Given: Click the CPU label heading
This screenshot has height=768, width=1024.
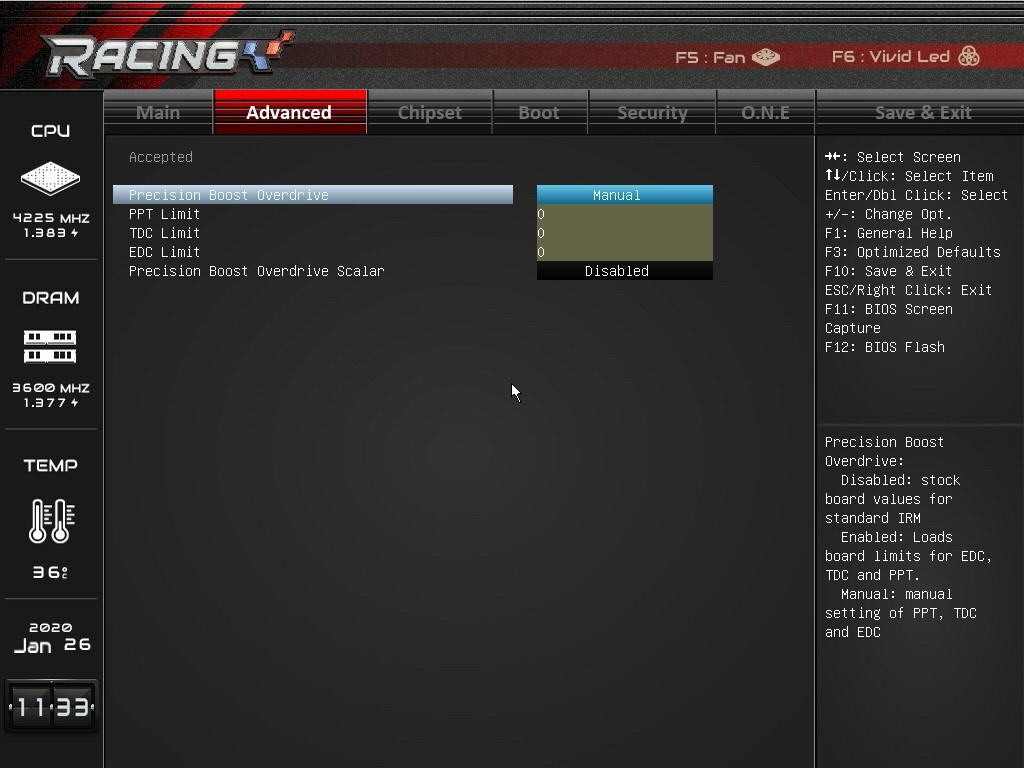Looking at the screenshot, I should [x=50, y=131].
